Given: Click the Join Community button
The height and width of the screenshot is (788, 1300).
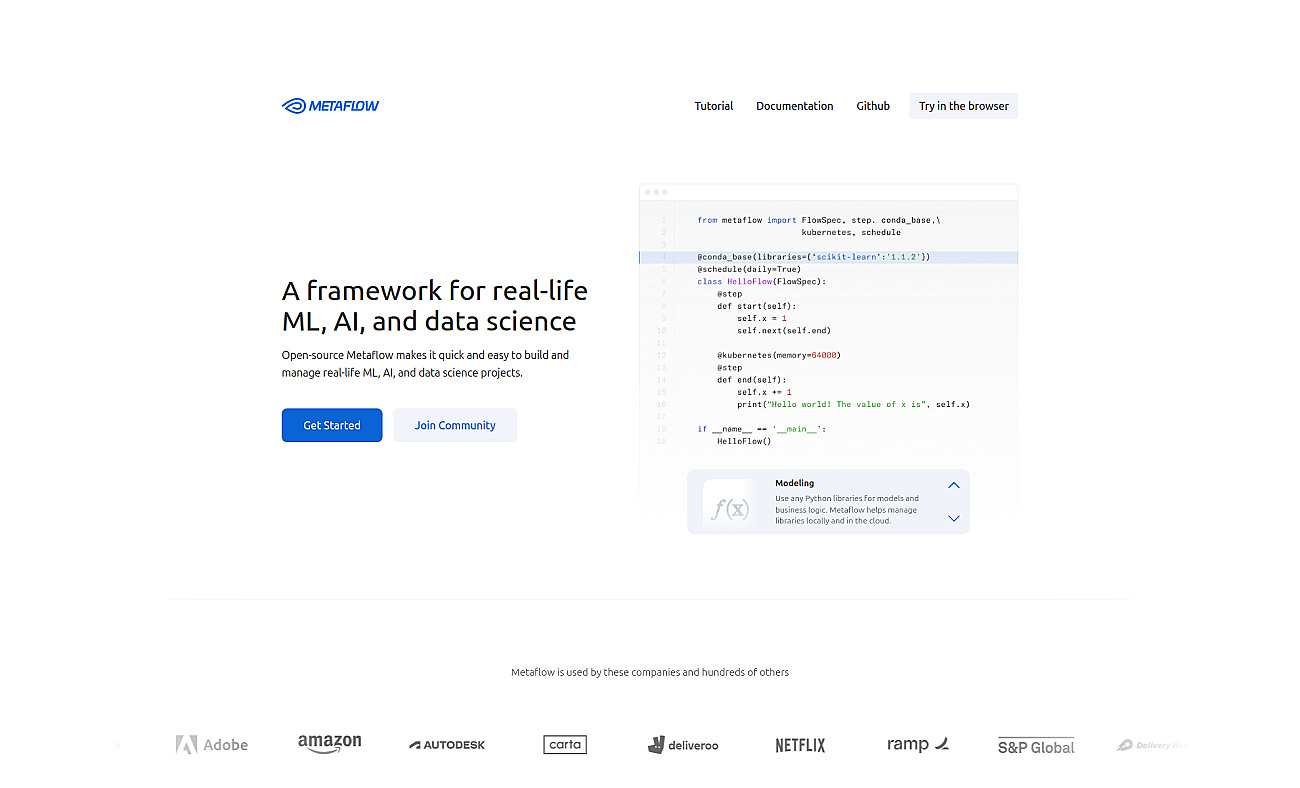Looking at the screenshot, I should tap(455, 425).
